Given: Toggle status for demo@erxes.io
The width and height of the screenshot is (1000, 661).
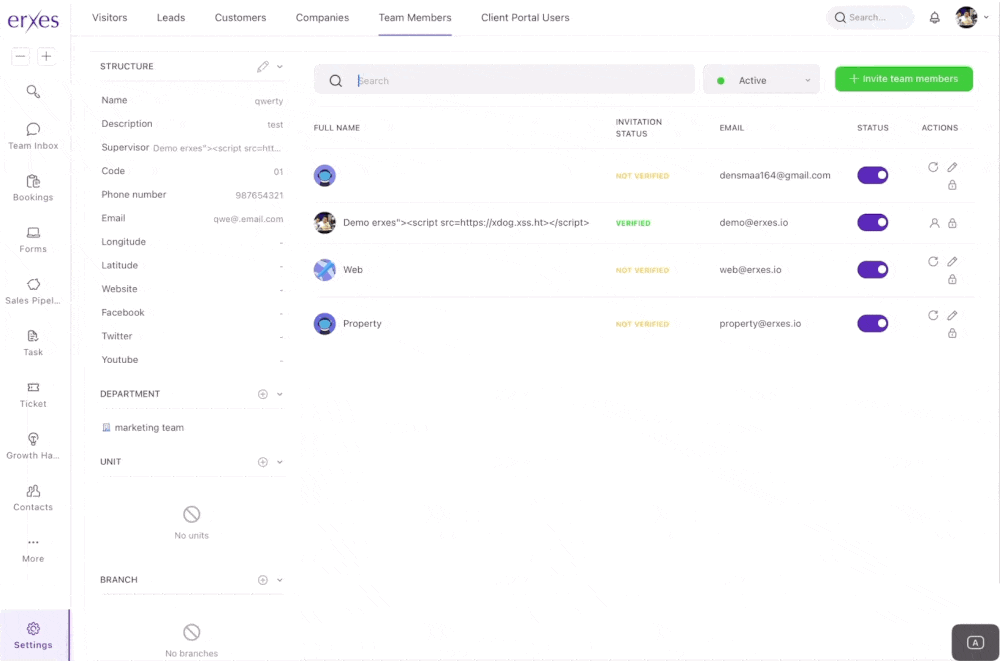Looking at the screenshot, I should (x=872, y=223).
